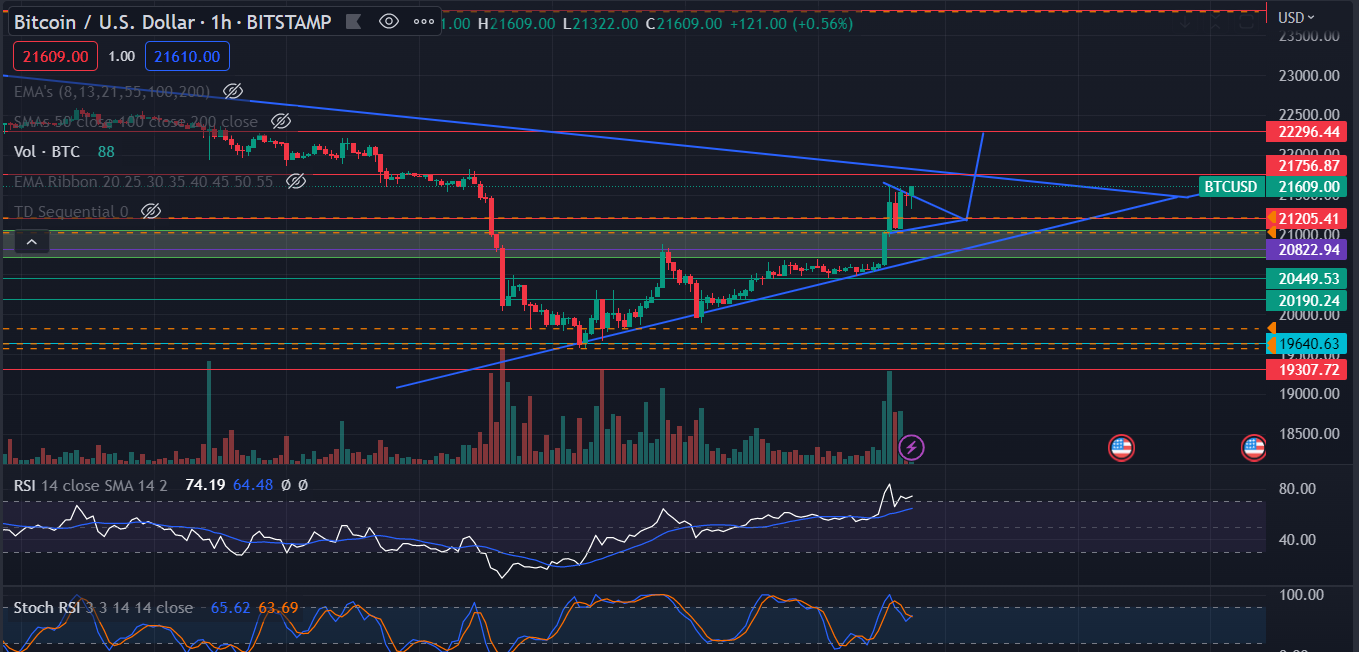Select the EMA's (8,13,21,55,100,200) legend label
The width and height of the screenshot is (1359, 652).
tap(112, 91)
